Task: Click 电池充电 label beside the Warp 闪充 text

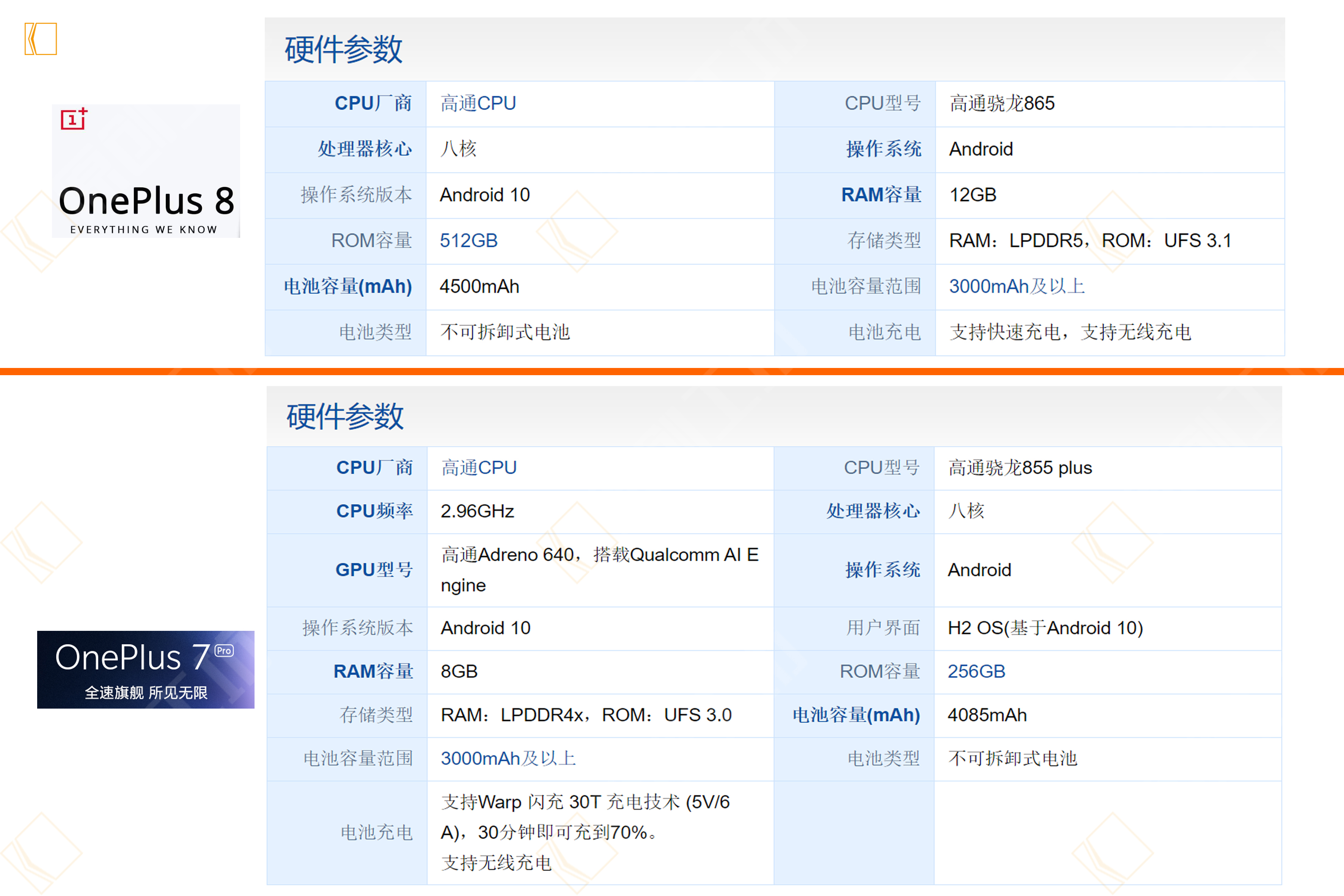Action: pos(377,833)
